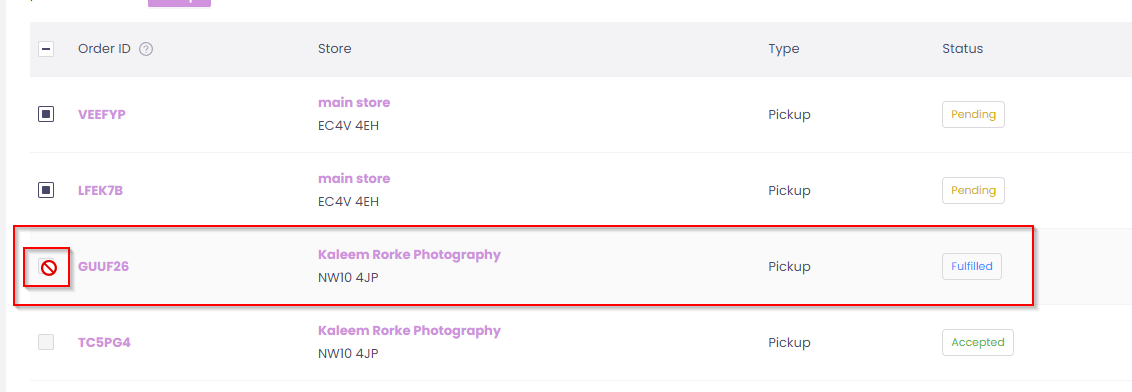Click the Pending status badge for VEEFYP

click(973, 114)
